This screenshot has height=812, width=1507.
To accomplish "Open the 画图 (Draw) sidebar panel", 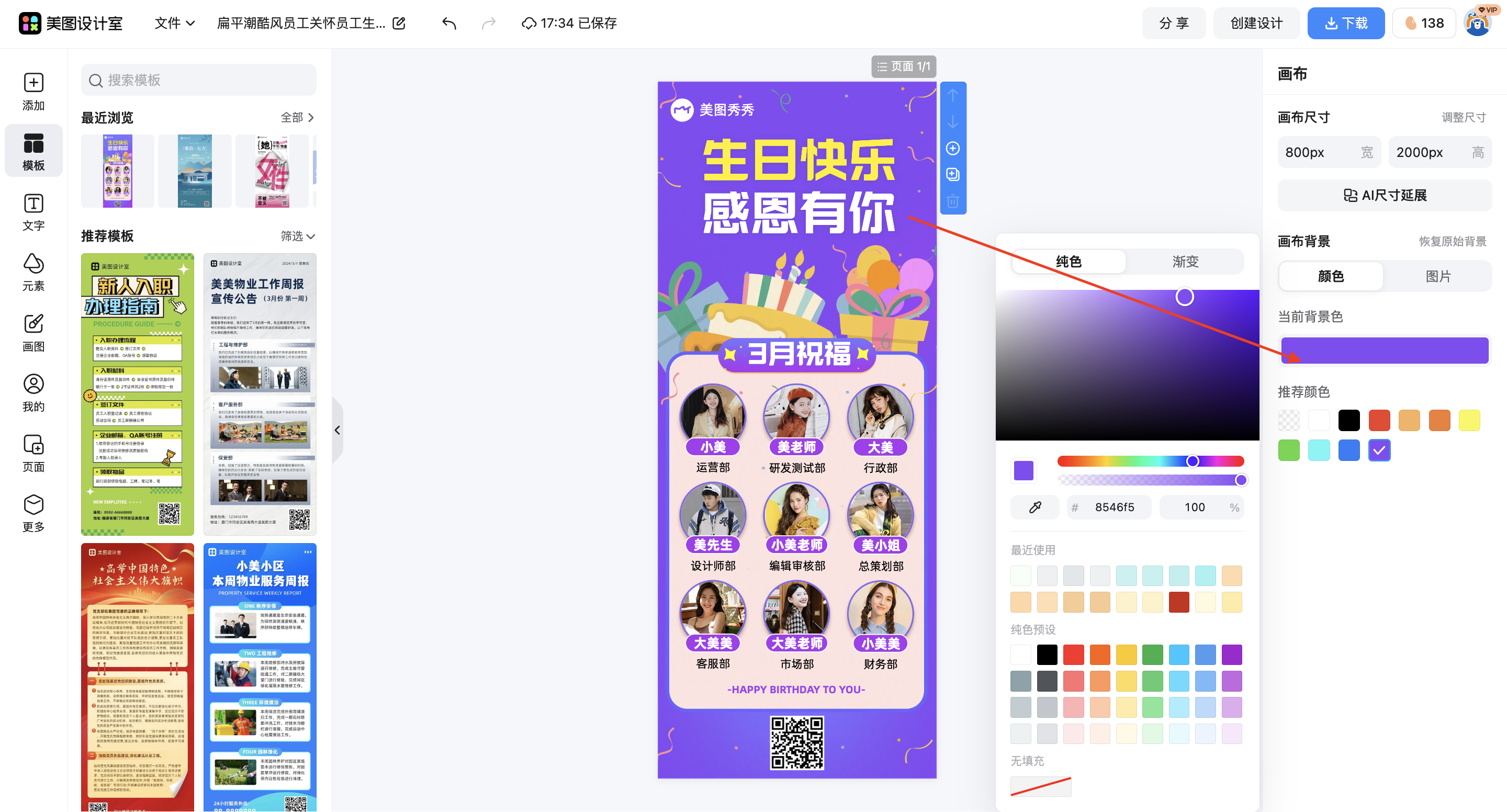I will 33,332.
